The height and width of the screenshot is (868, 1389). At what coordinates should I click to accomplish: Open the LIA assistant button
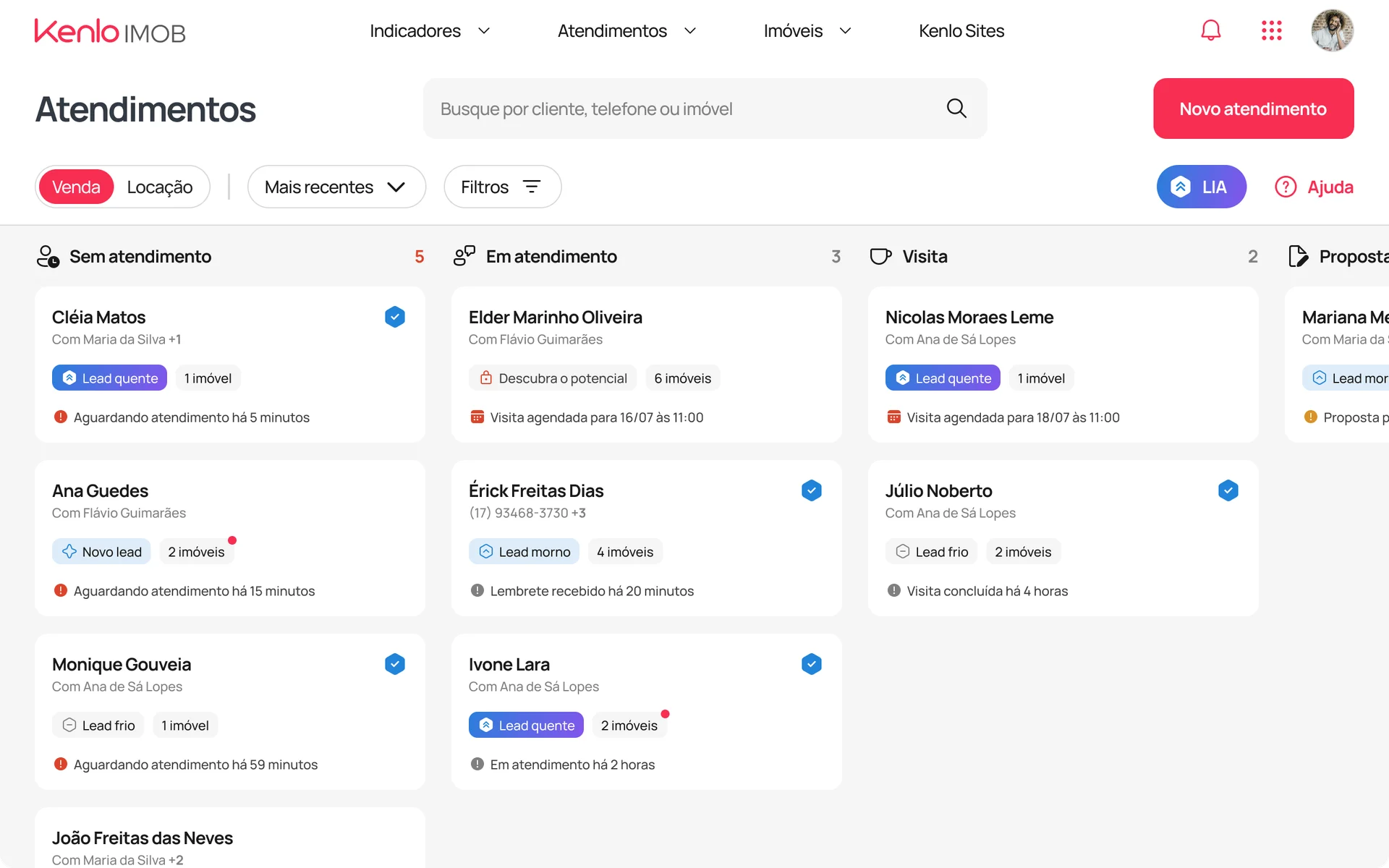point(1201,187)
